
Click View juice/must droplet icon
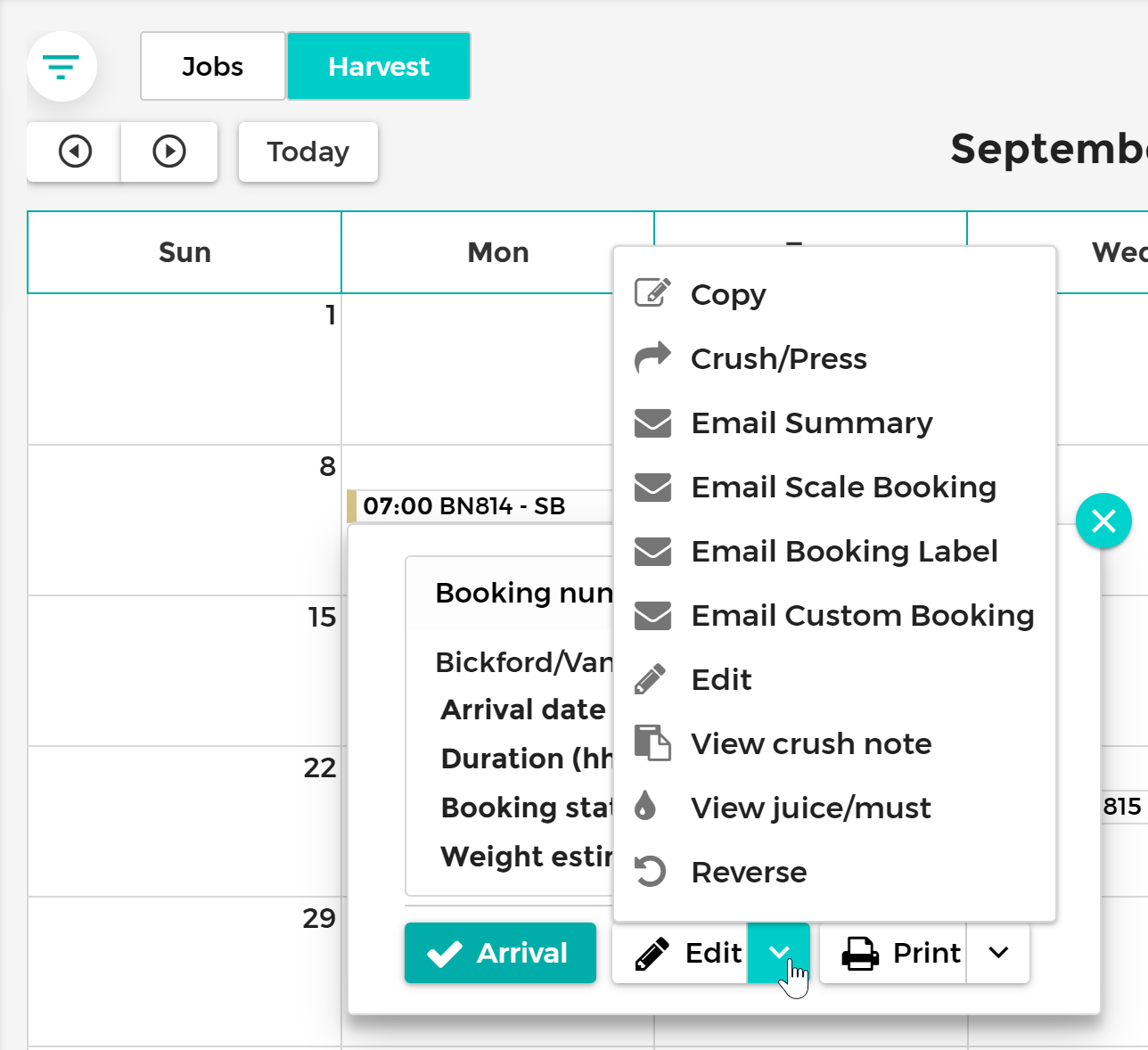click(x=645, y=806)
